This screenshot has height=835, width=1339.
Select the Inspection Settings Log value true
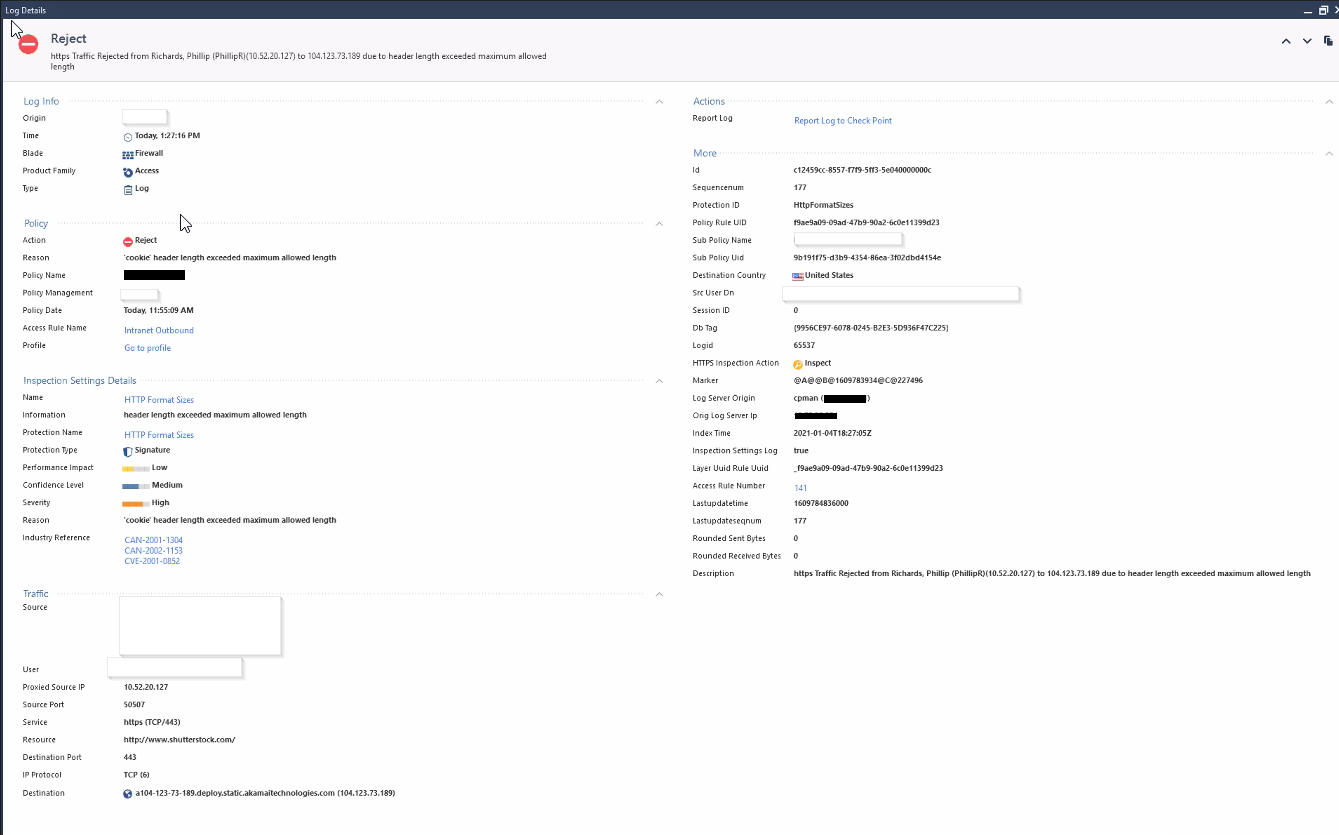(x=801, y=451)
